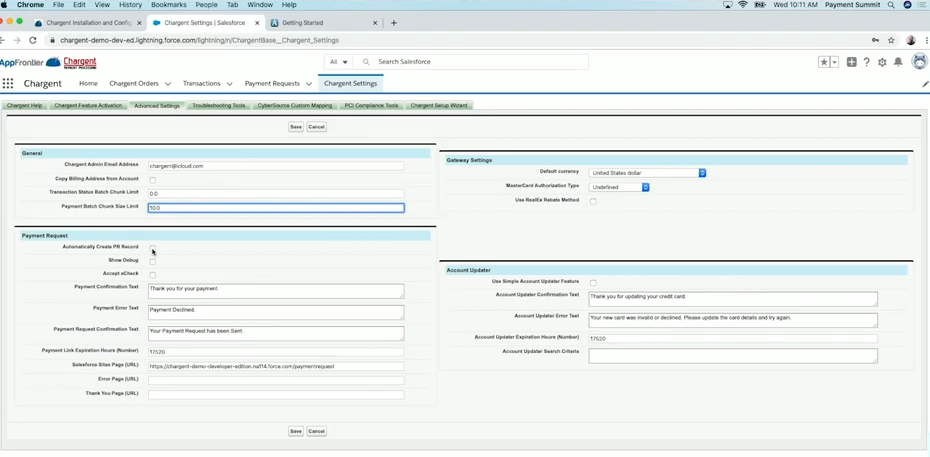Open the global actions plus icon

[x=851, y=62]
